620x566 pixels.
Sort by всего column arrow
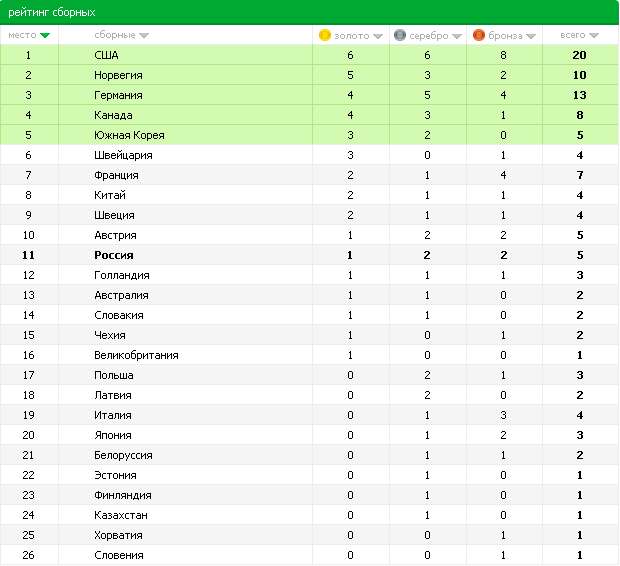(594, 36)
